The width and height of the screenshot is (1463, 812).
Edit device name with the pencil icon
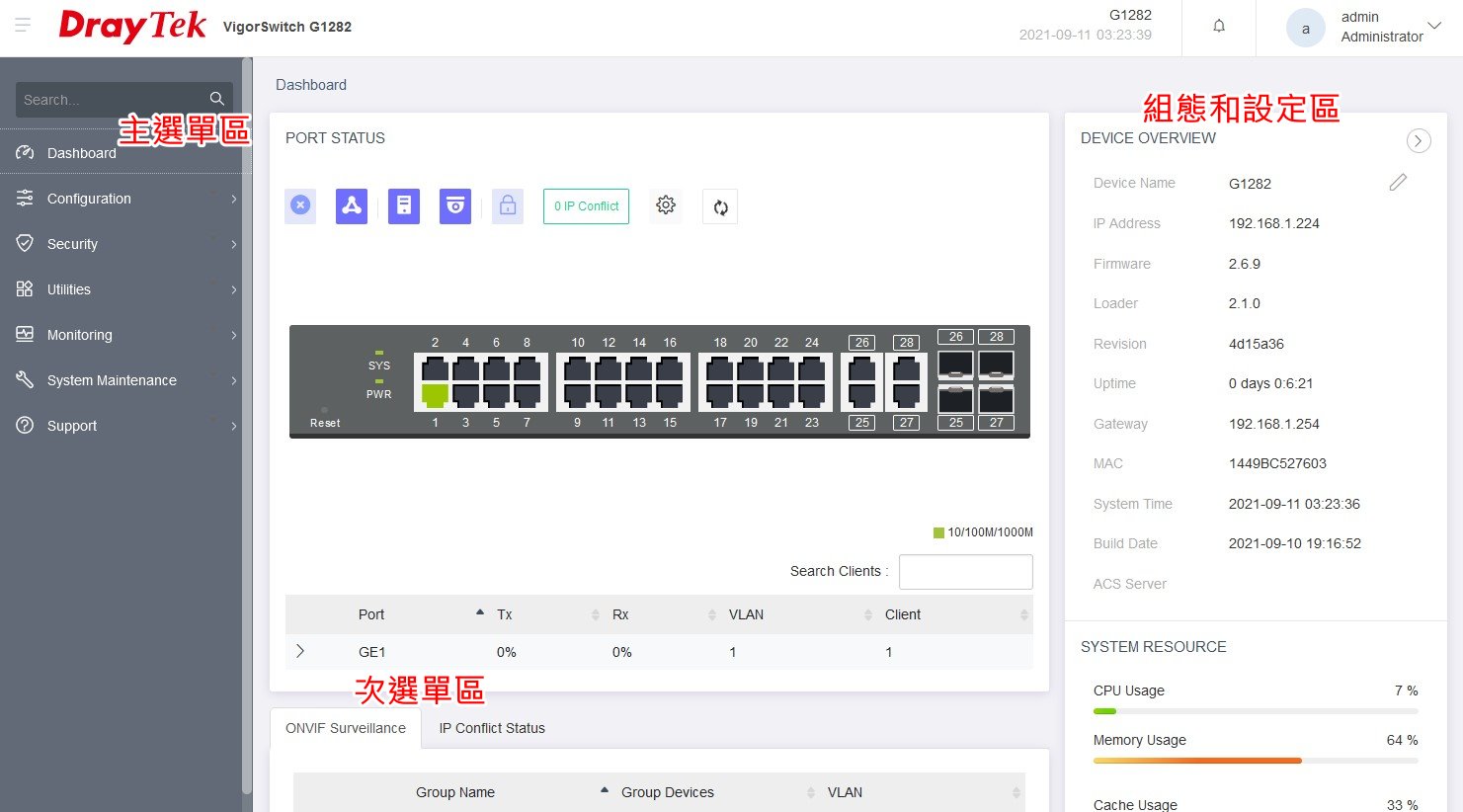[x=1397, y=183]
